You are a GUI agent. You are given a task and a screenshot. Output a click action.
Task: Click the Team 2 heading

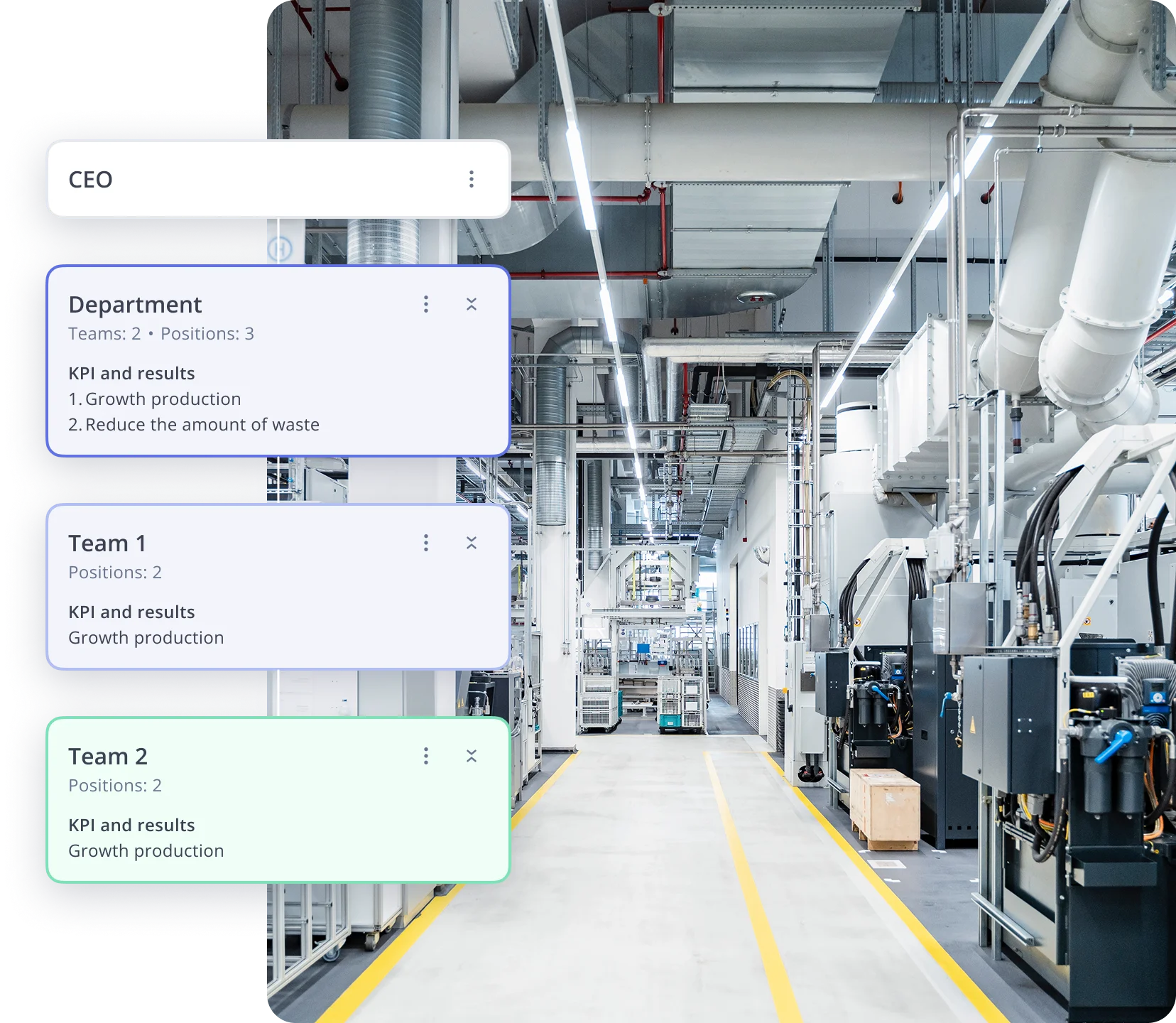108,757
